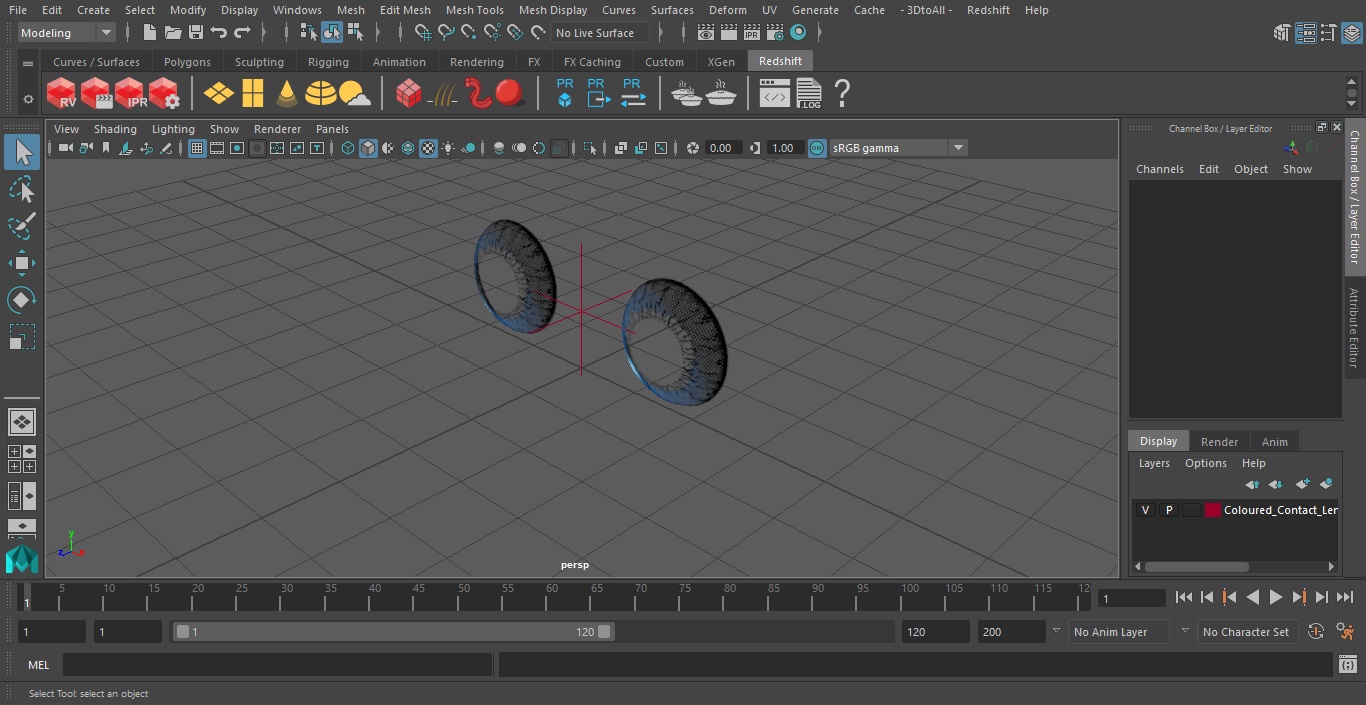1366x705 pixels.
Task: Open the No Character Set dropdown
Action: [x=1247, y=632]
